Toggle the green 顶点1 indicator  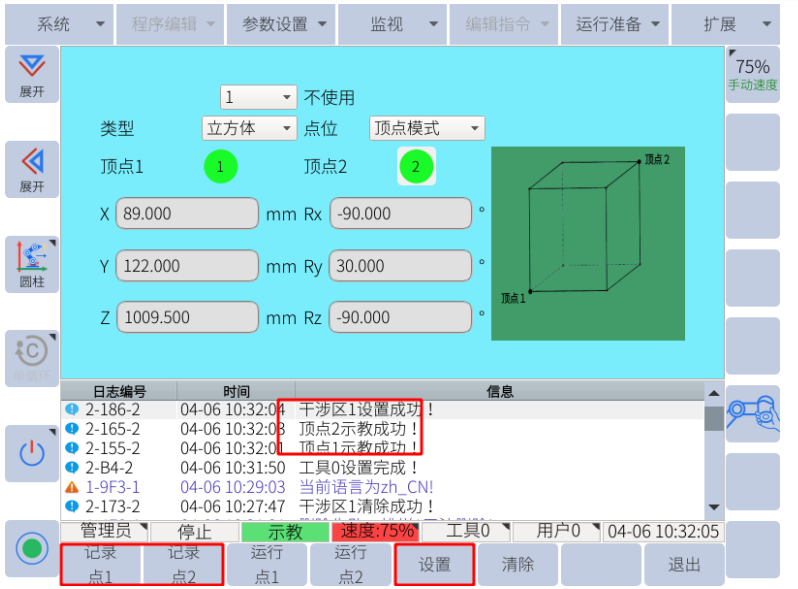pos(221,167)
